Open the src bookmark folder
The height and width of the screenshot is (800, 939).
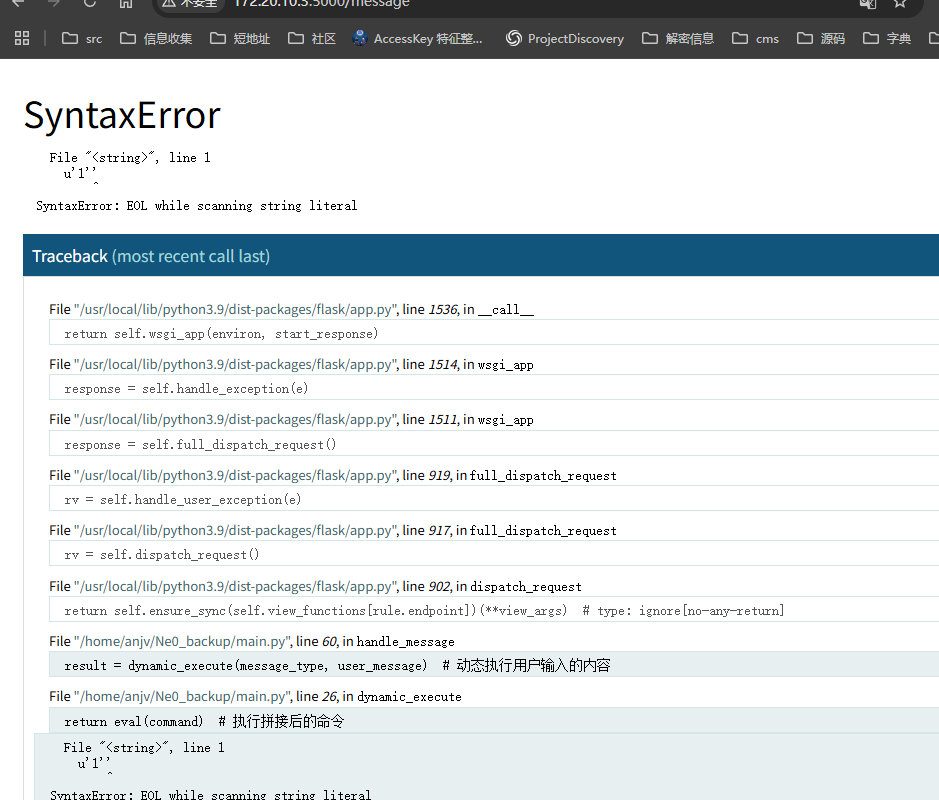coord(82,38)
